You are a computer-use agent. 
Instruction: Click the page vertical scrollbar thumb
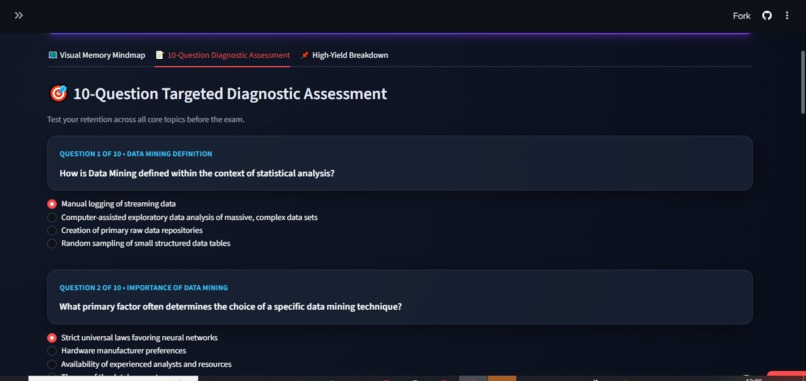[x=803, y=82]
